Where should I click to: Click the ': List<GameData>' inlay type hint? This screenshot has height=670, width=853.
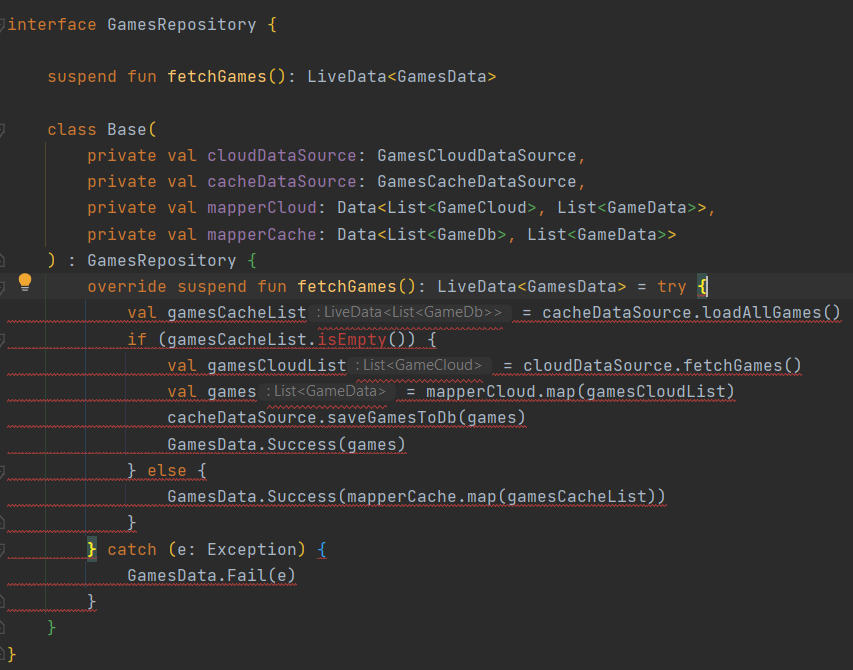click(x=326, y=391)
